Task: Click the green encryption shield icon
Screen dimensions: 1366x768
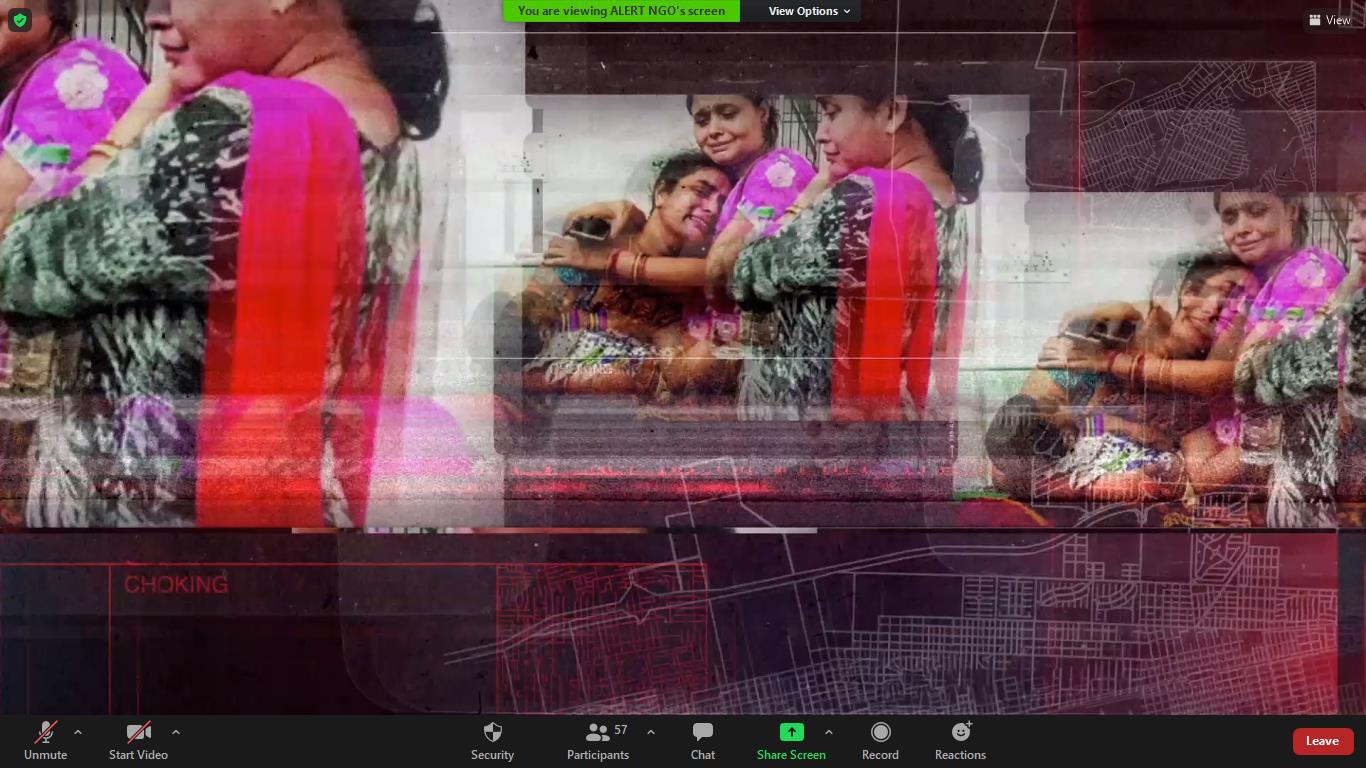Action: click(x=19, y=20)
